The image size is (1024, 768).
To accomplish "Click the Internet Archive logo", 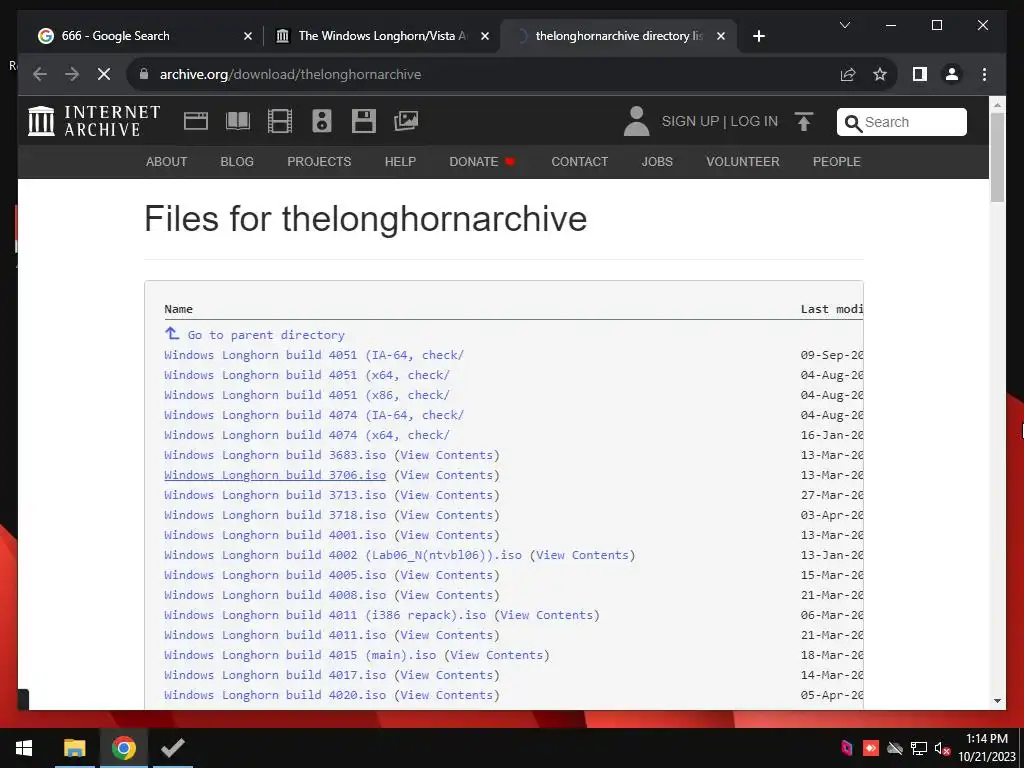I will 94,121.
